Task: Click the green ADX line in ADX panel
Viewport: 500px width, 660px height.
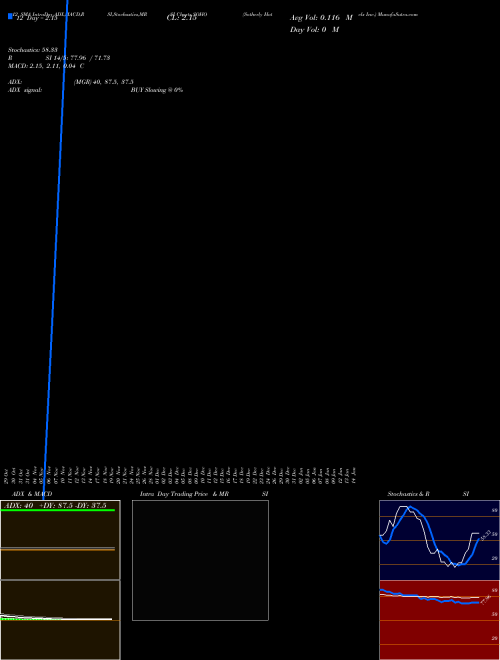Action: 58,510
